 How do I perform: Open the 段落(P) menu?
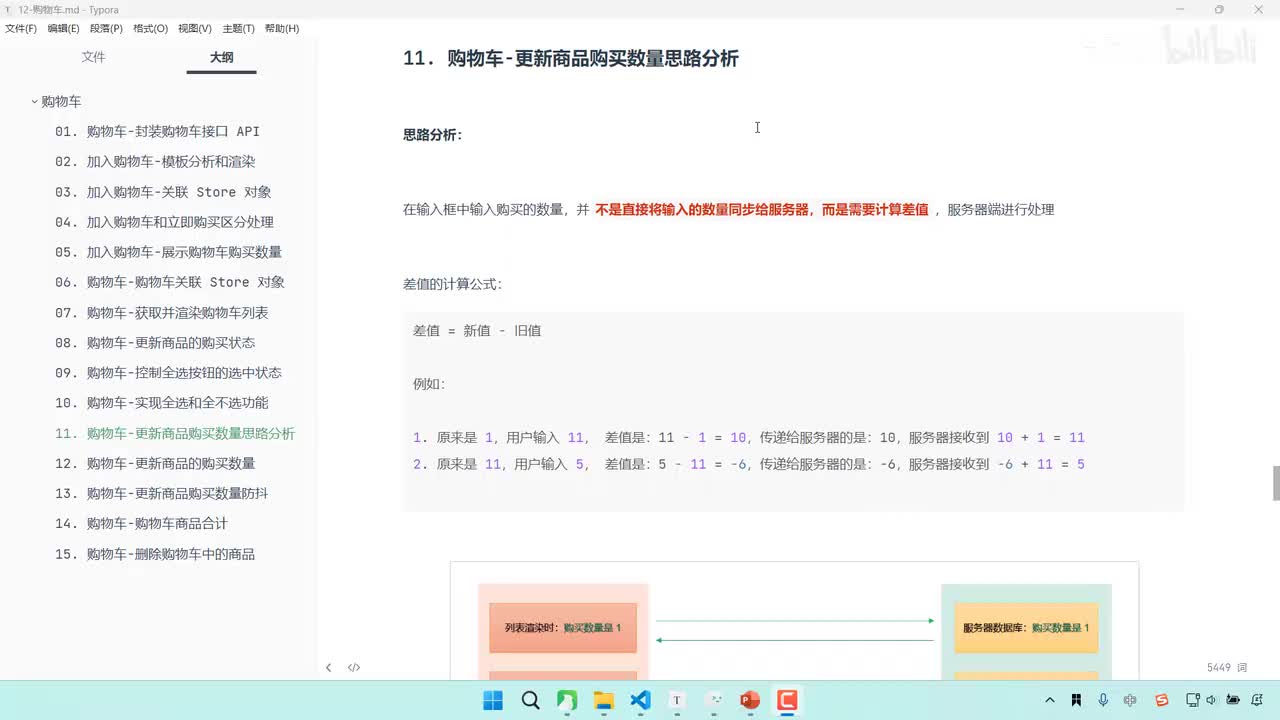pyautogui.click(x=106, y=28)
